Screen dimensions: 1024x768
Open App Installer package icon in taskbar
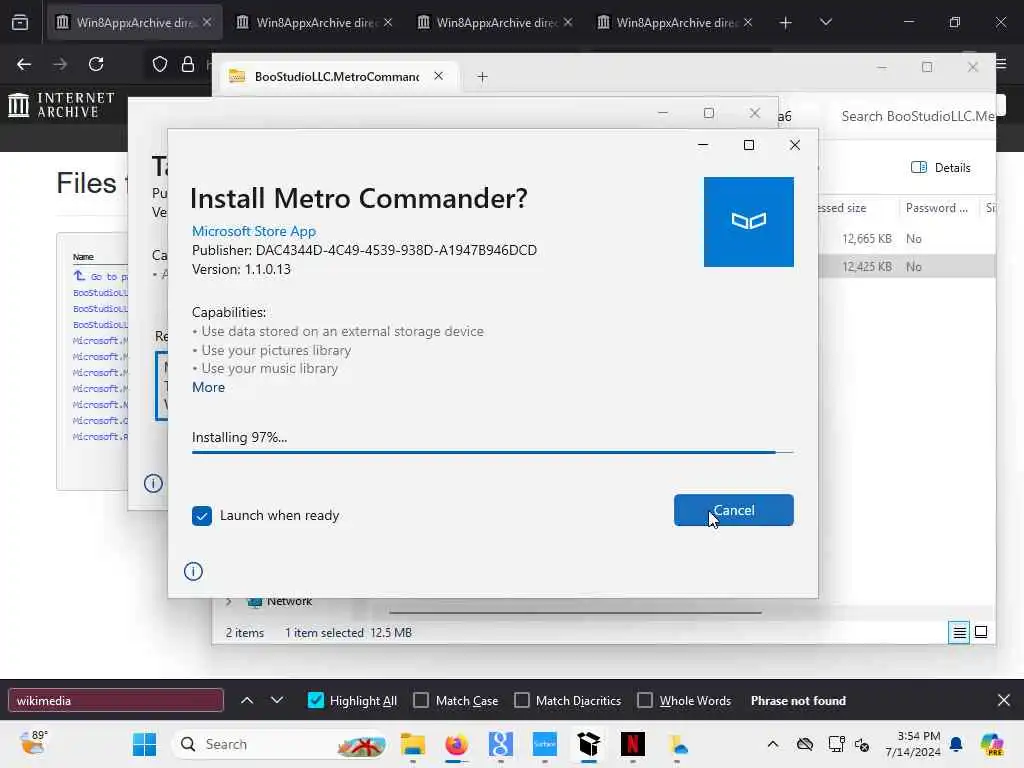pos(588,744)
